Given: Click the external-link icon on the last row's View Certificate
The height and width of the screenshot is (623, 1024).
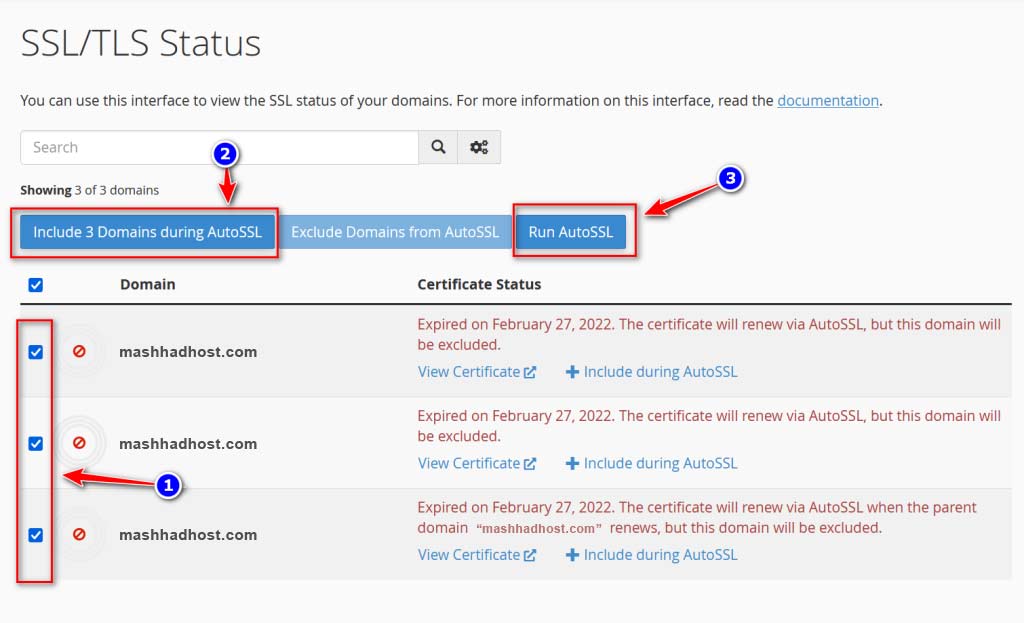Looking at the screenshot, I should pos(531,554).
